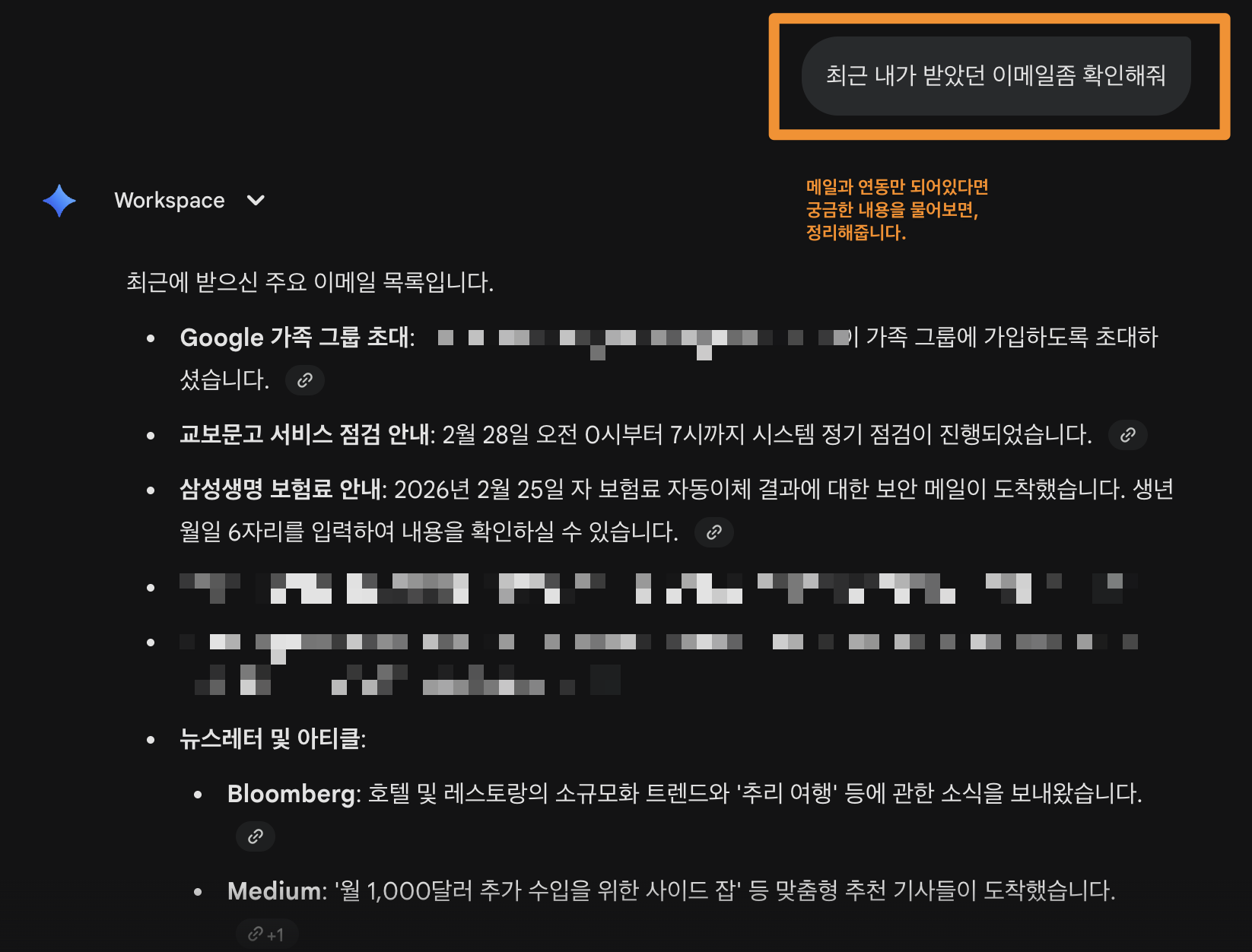Select the user prompt bubble 최근 내가 받았던 이메일좀 확인해줘
The width and height of the screenshot is (1252, 952).
[996, 75]
